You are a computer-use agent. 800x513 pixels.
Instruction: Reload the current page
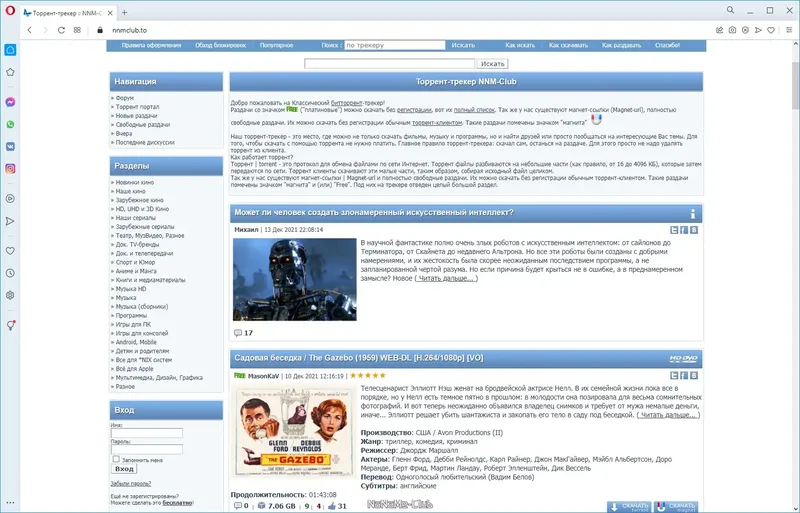(x=61, y=30)
